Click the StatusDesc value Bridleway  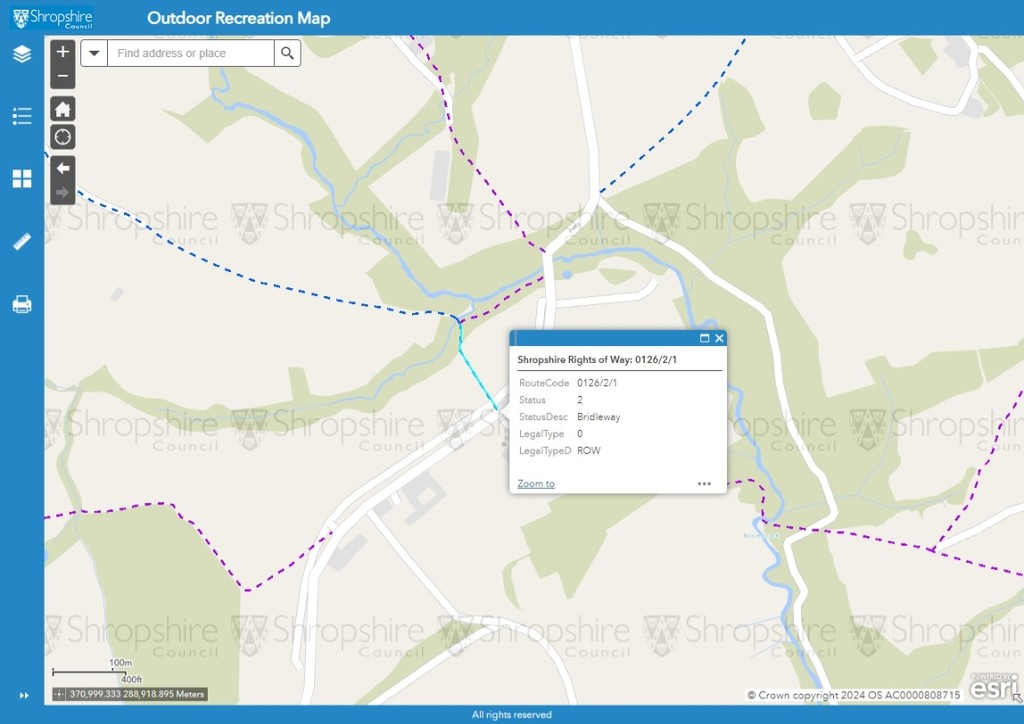598,417
